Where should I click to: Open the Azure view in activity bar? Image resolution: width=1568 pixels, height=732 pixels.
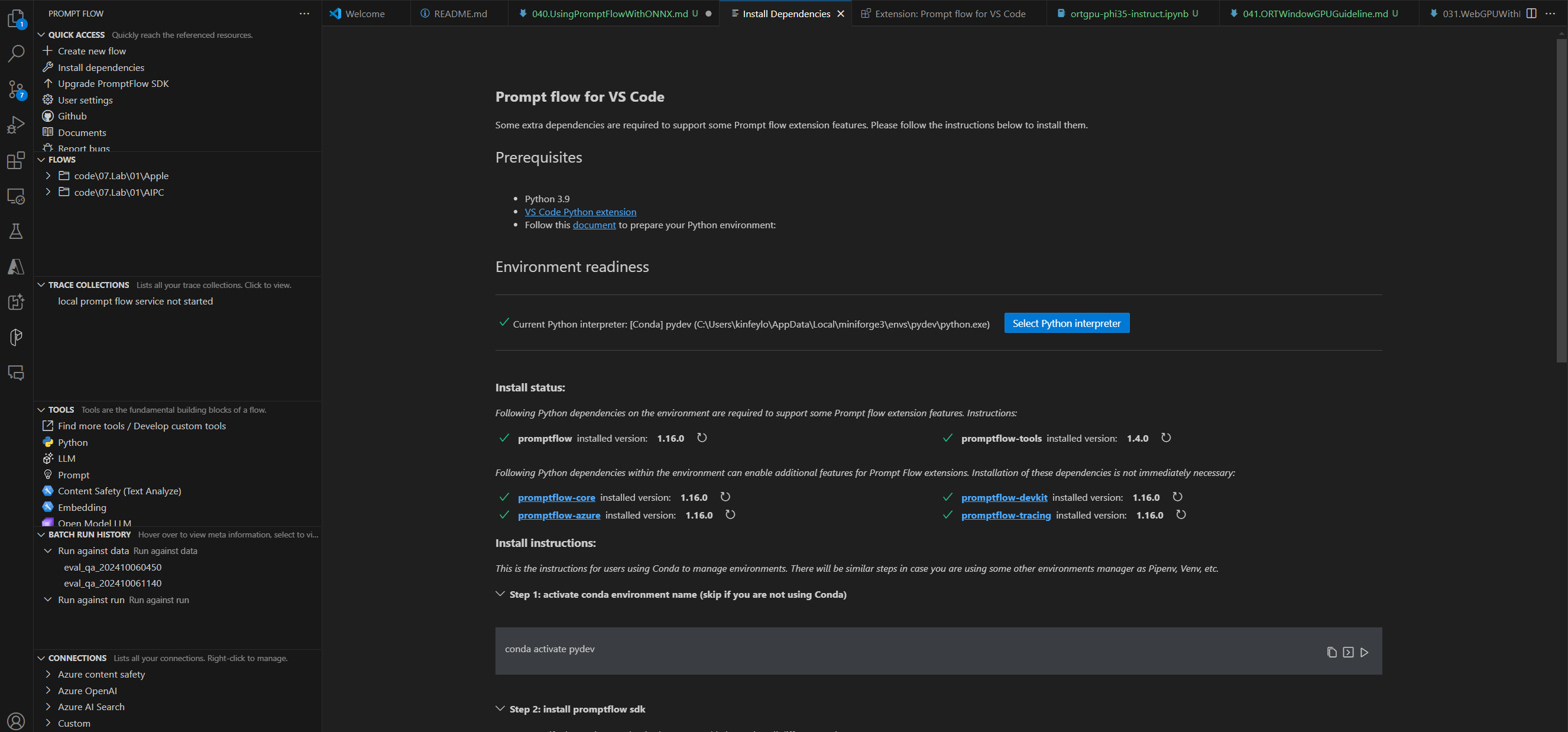16,267
